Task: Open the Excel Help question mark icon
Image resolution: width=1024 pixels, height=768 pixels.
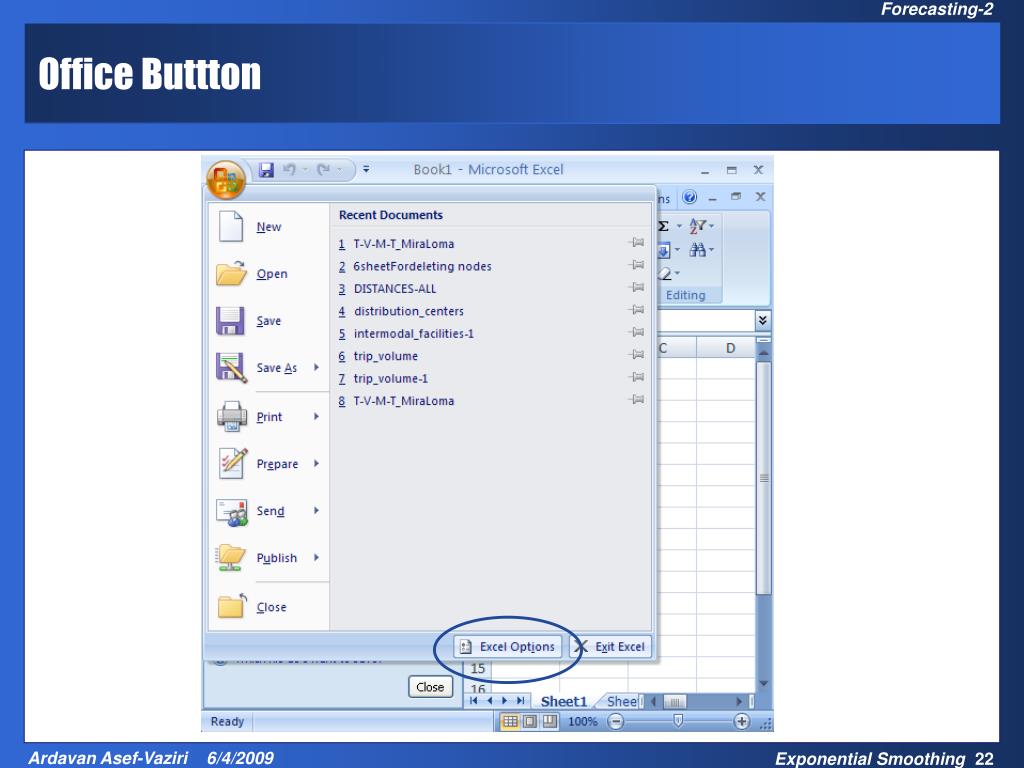Action: tap(689, 197)
